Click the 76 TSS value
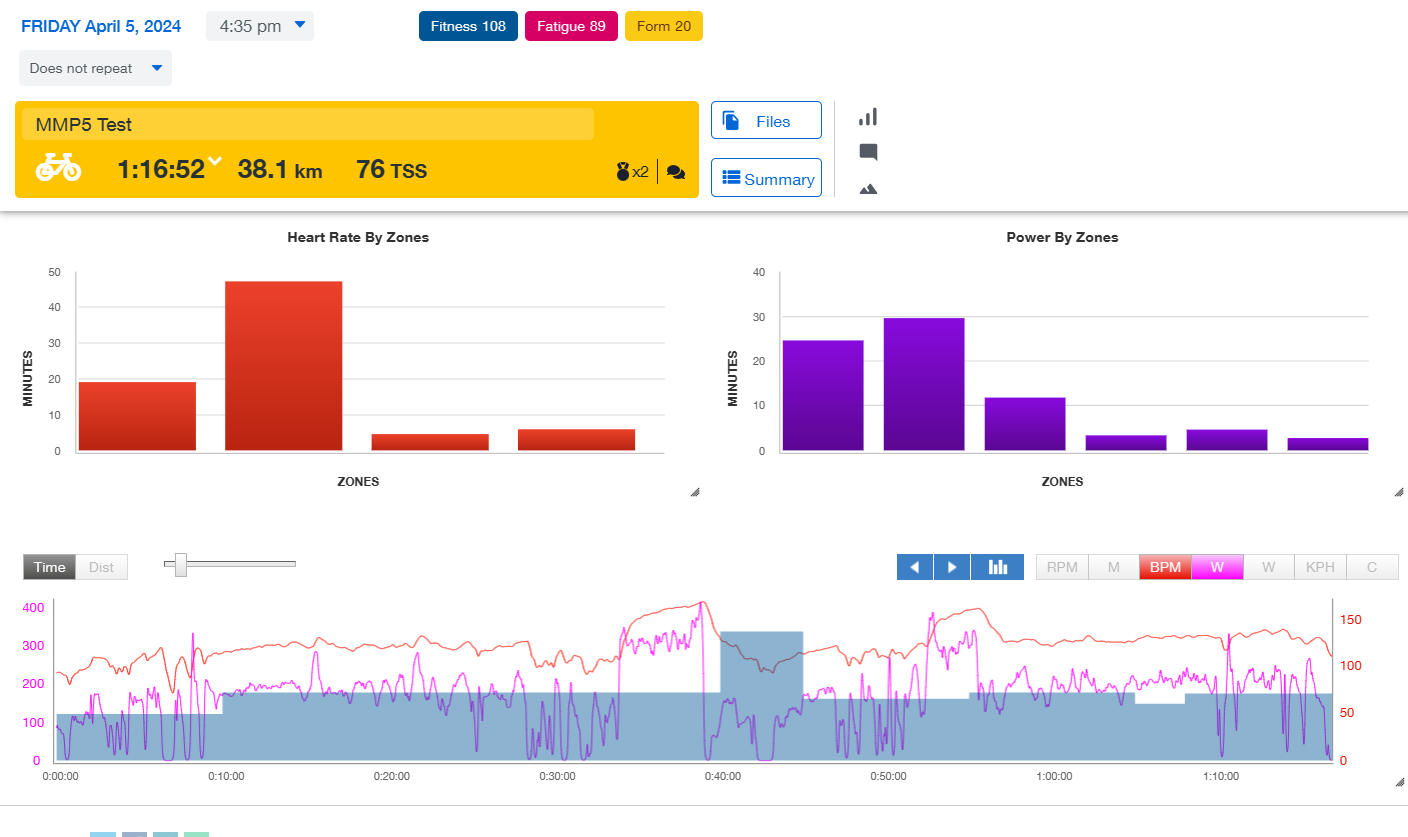This screenshot has height=837, width=1408. 391,169
